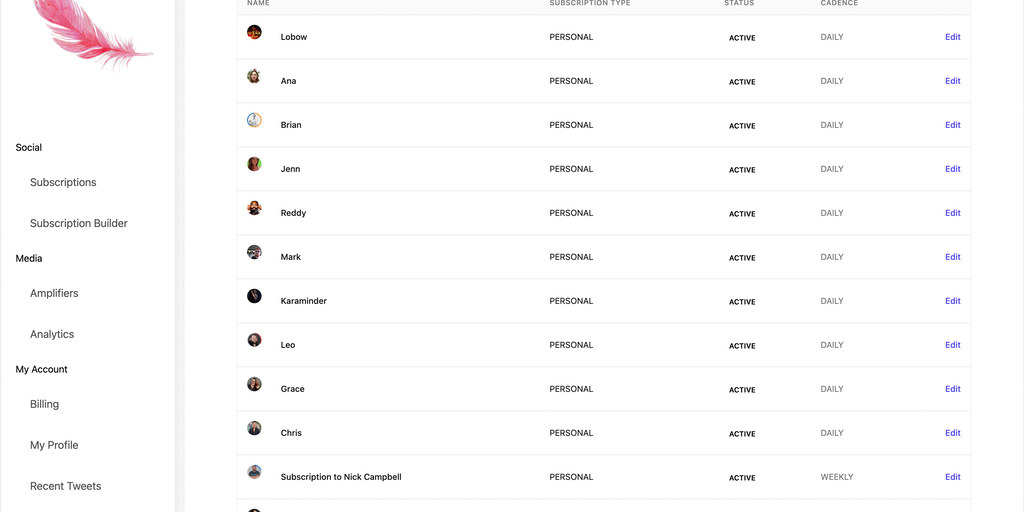Screen dimensions: 1024x512
Task: Click Ana's profile avatar
Action: (254, 76)
